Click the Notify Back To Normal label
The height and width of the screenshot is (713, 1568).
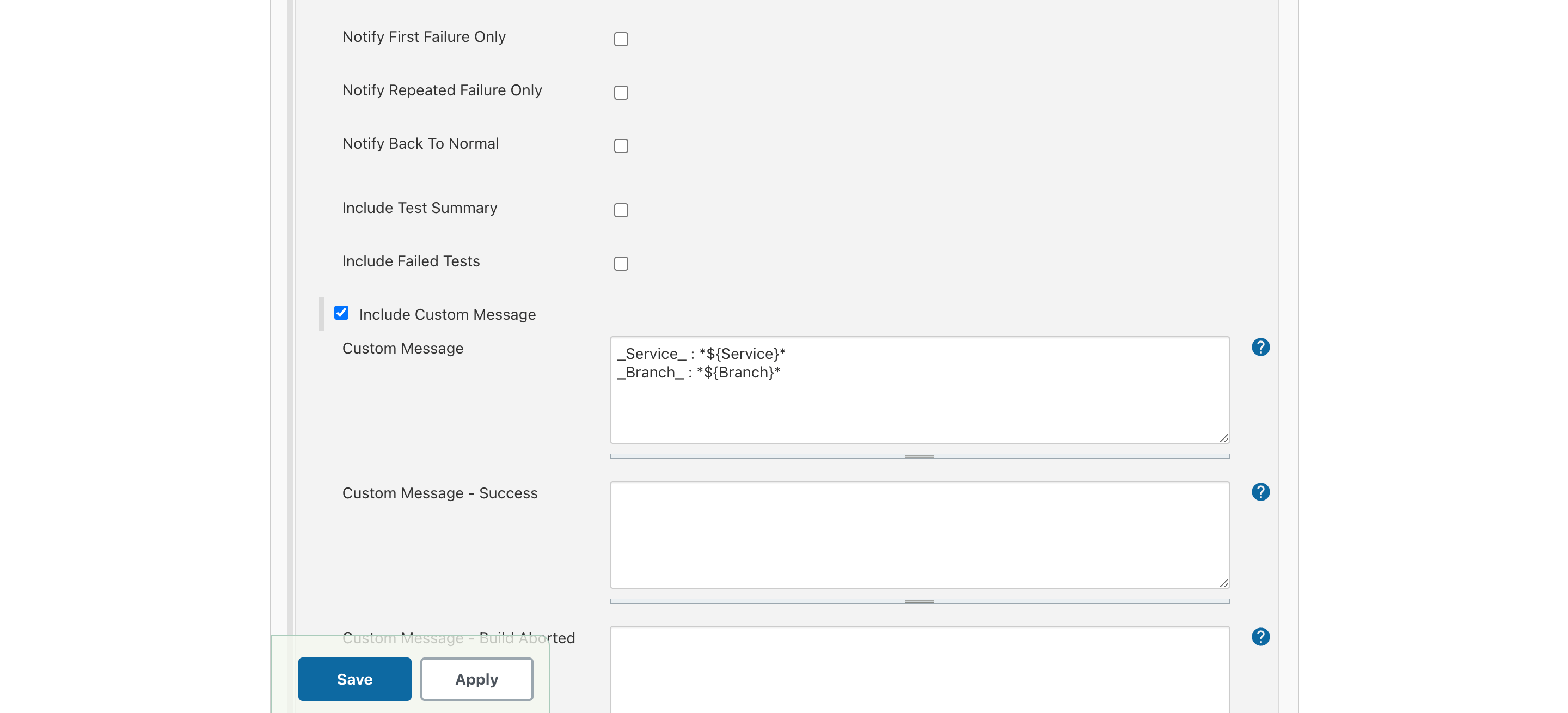click(420, 143)
